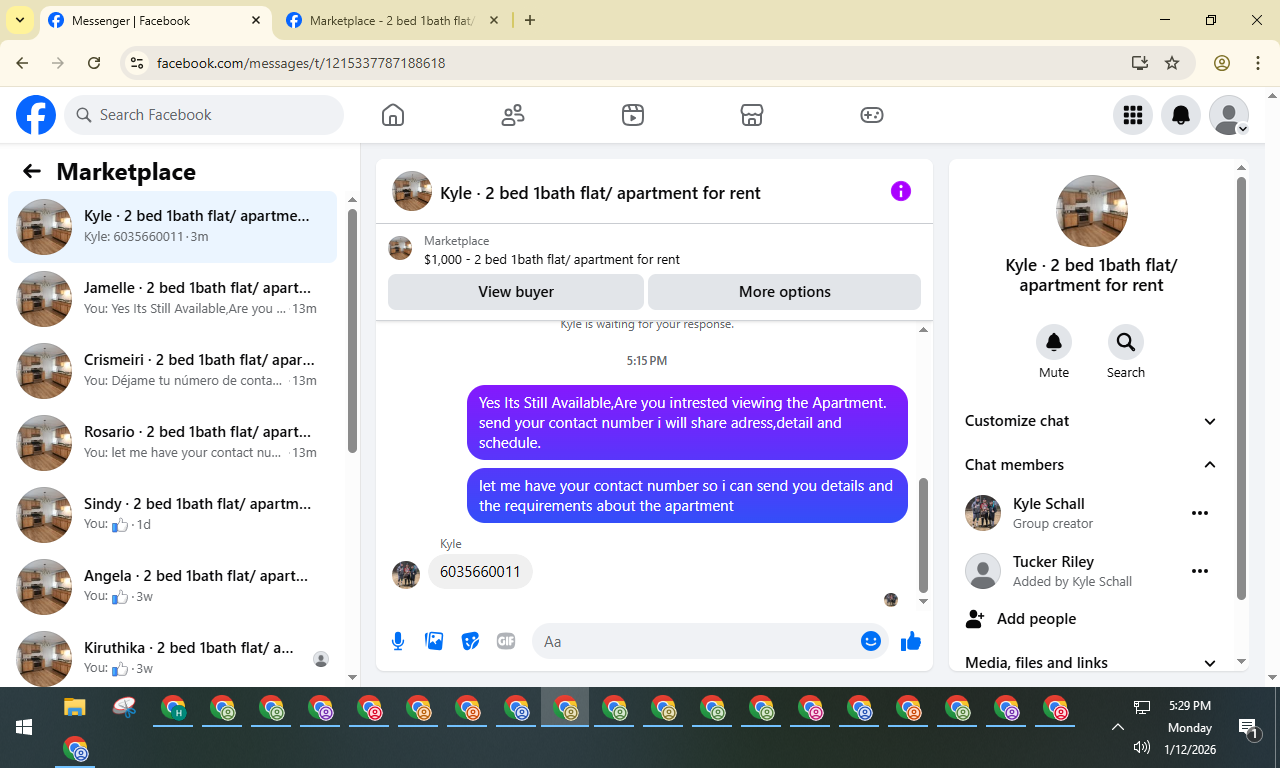Show hidden system tray icons chevron
The width and height of the screenshot is (1280, 768).
[1118, 727]
